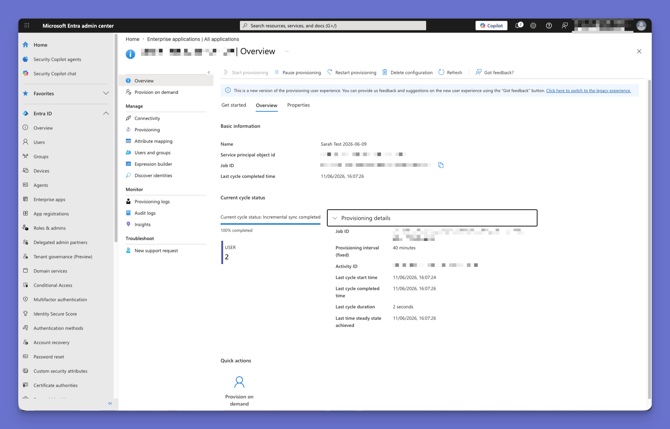Click Restart provisioning

pos(352,73)
